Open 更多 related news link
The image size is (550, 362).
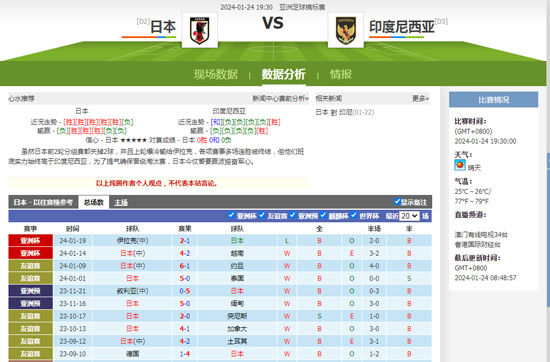[x=420, y=99]
